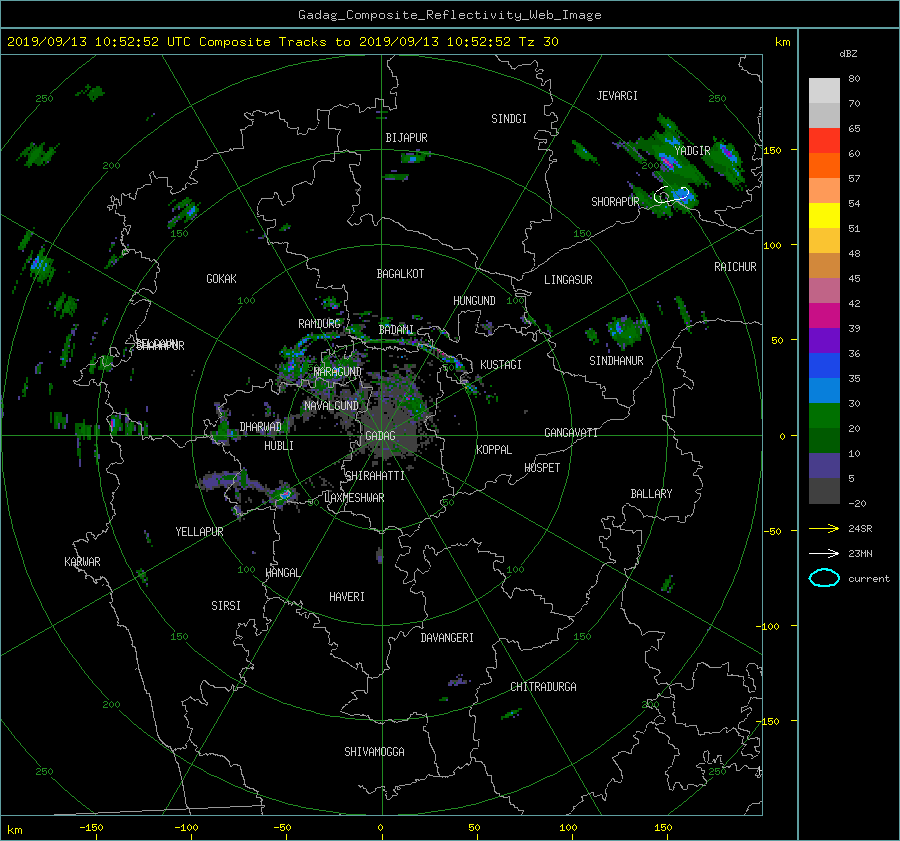Click the DHARWAD city label

(x=260, y=427)
